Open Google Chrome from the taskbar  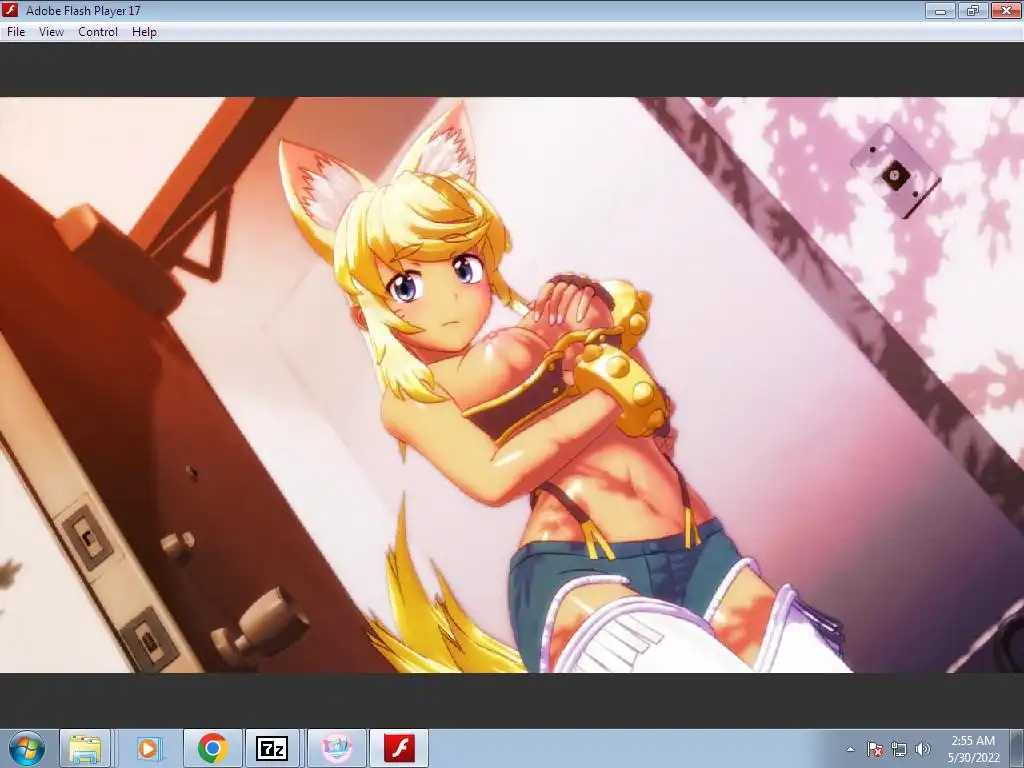pyautogui.click(x=212, y=748)
